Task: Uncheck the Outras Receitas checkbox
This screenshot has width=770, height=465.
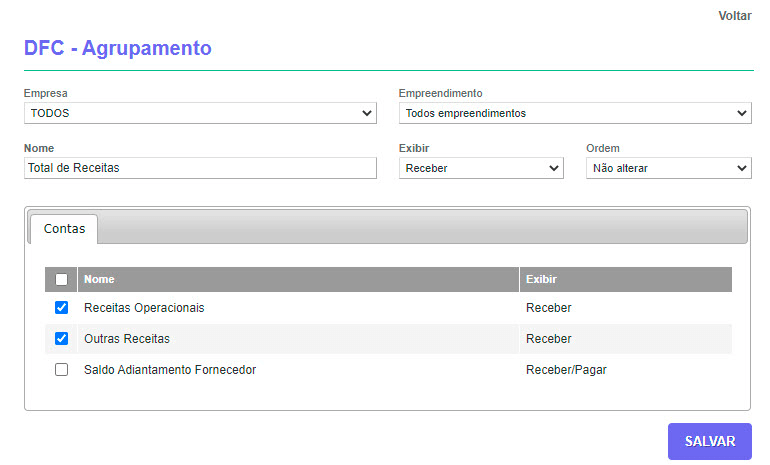Action: tap(61, 339)
